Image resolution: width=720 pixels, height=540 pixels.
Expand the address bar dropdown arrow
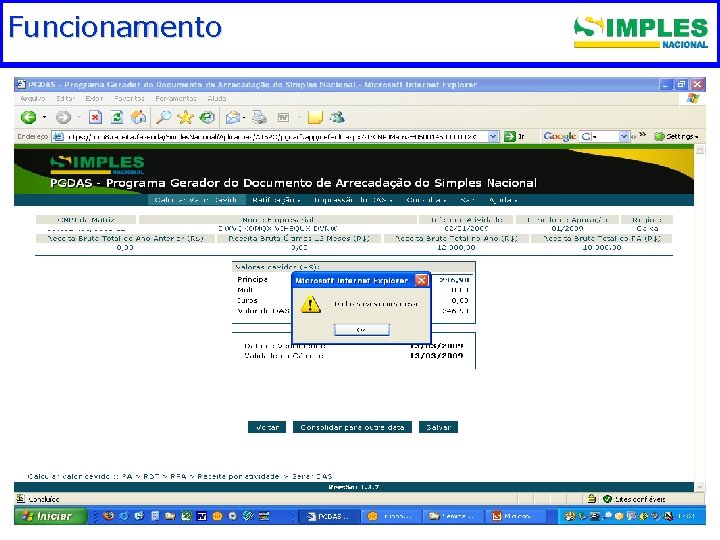pos(493,136)
